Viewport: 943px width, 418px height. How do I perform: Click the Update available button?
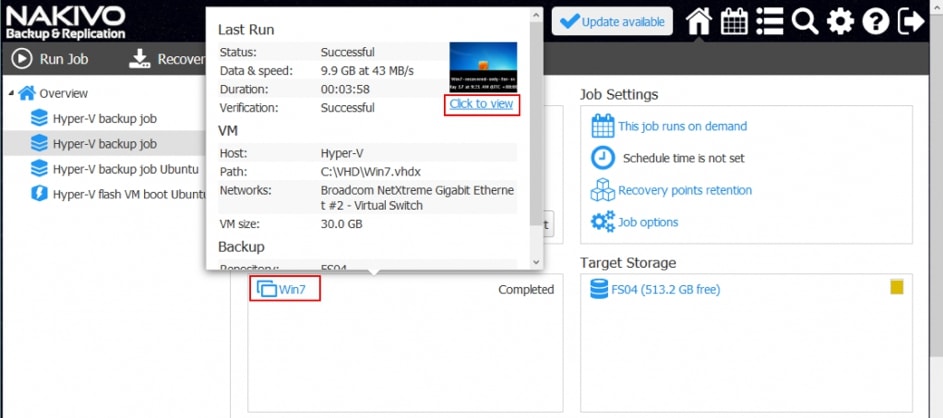coord(612,22)
